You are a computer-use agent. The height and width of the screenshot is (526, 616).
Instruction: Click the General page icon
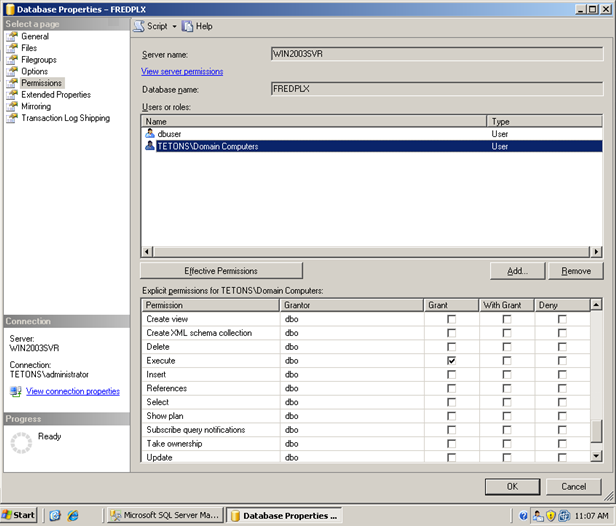point(12,37)
